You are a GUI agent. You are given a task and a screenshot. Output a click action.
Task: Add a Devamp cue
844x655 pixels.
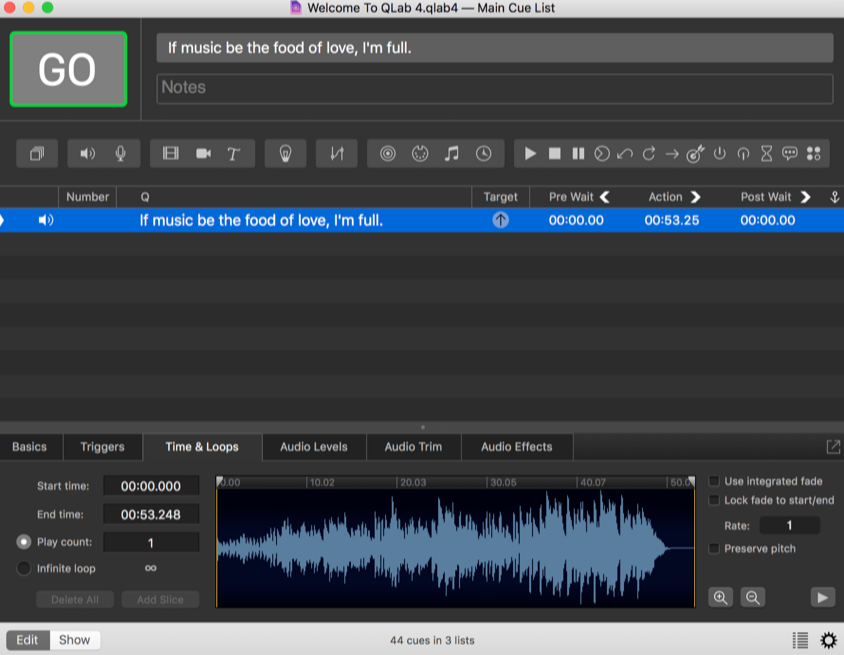tap(649, 154)
